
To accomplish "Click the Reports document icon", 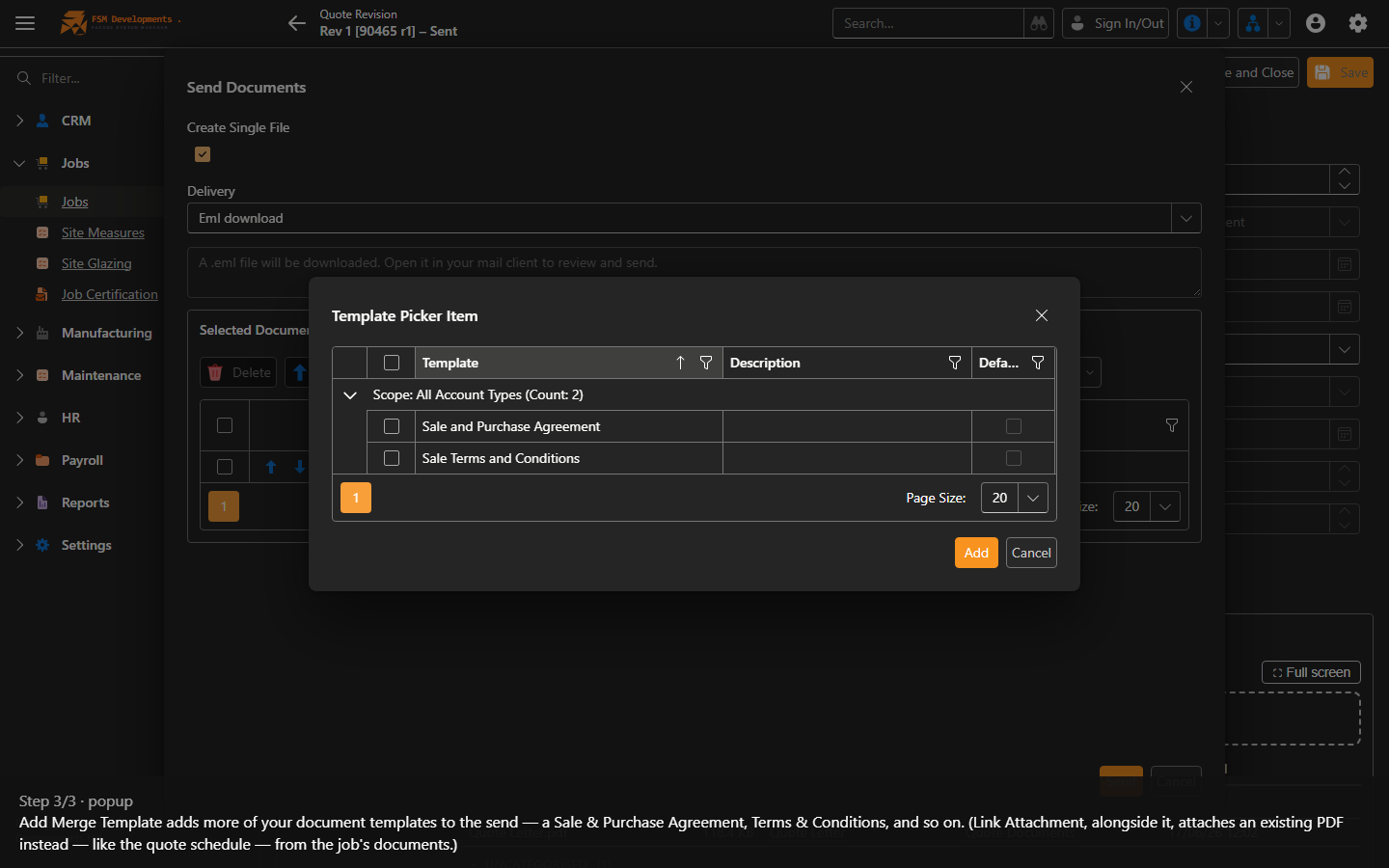I will 42,502.
